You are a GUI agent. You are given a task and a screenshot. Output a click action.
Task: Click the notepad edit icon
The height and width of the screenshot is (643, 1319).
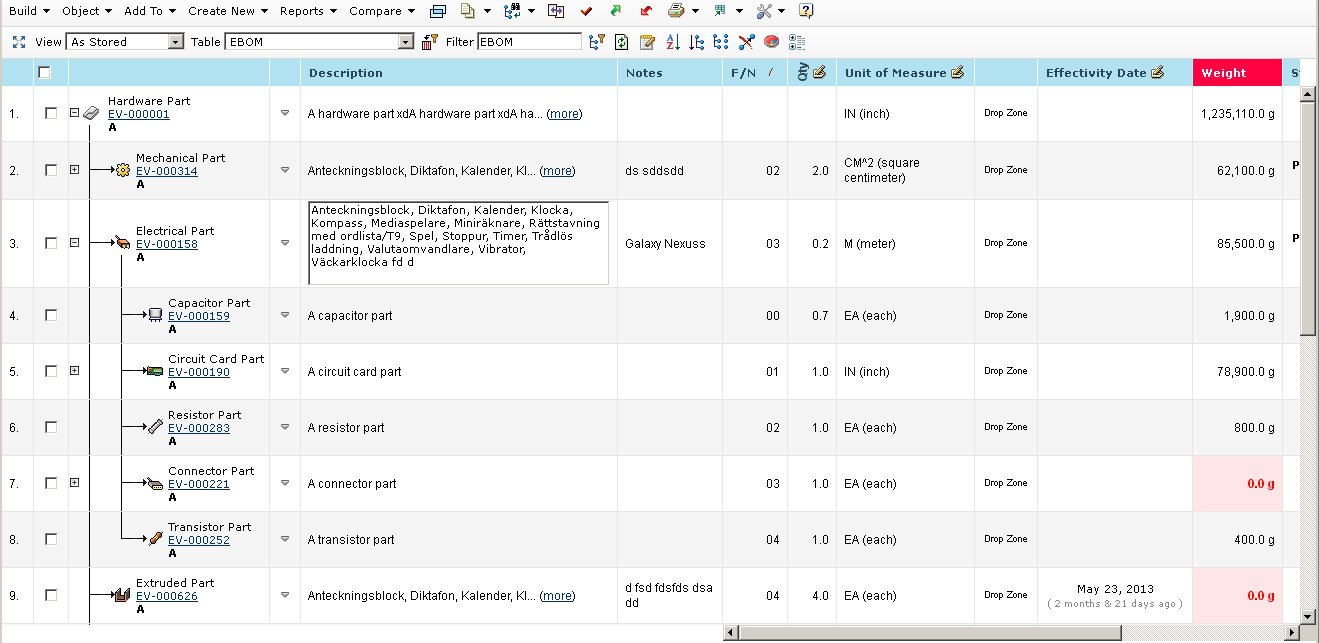click(647, 42)
